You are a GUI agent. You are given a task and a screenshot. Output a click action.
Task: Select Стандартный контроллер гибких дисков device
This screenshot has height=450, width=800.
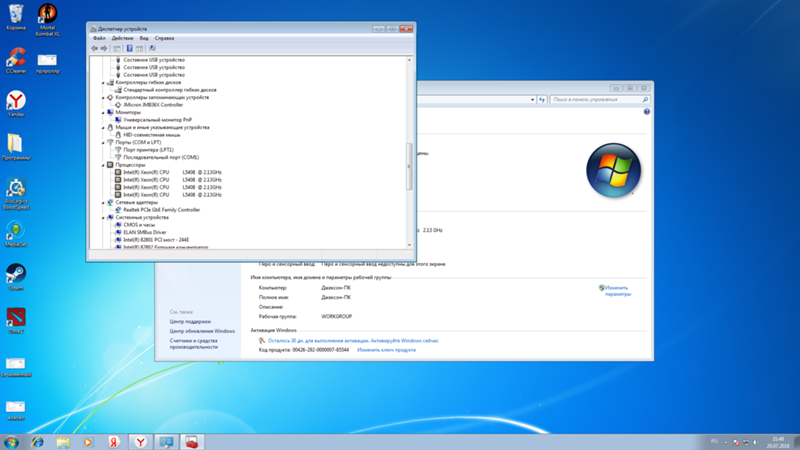[170, 90]
